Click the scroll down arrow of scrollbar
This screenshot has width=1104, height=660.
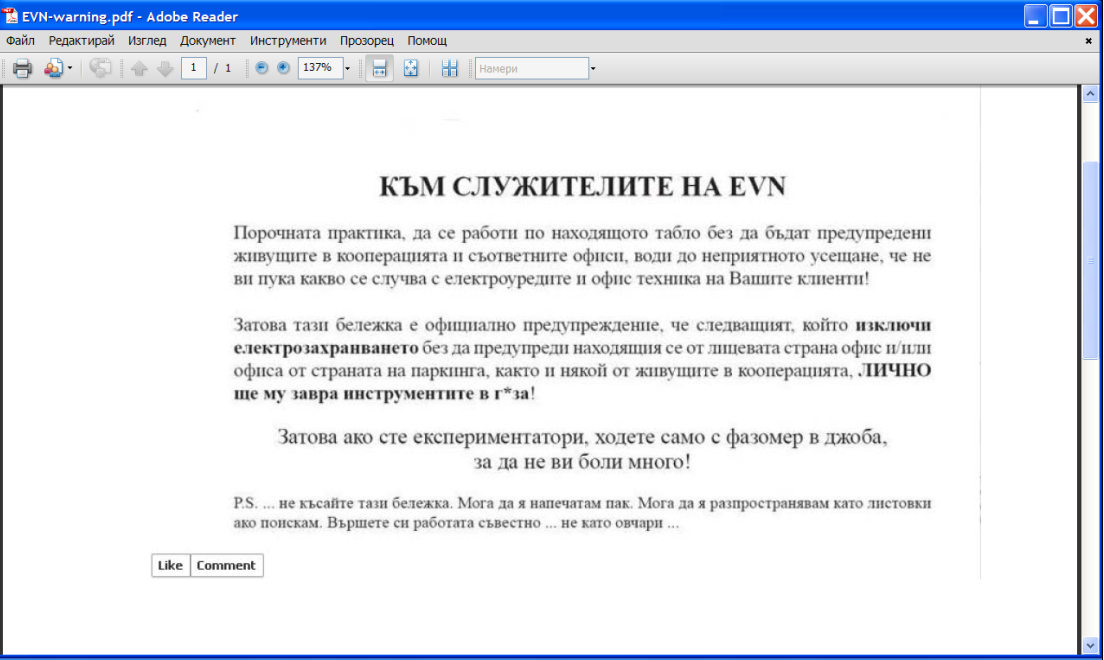coord(1091,645)
